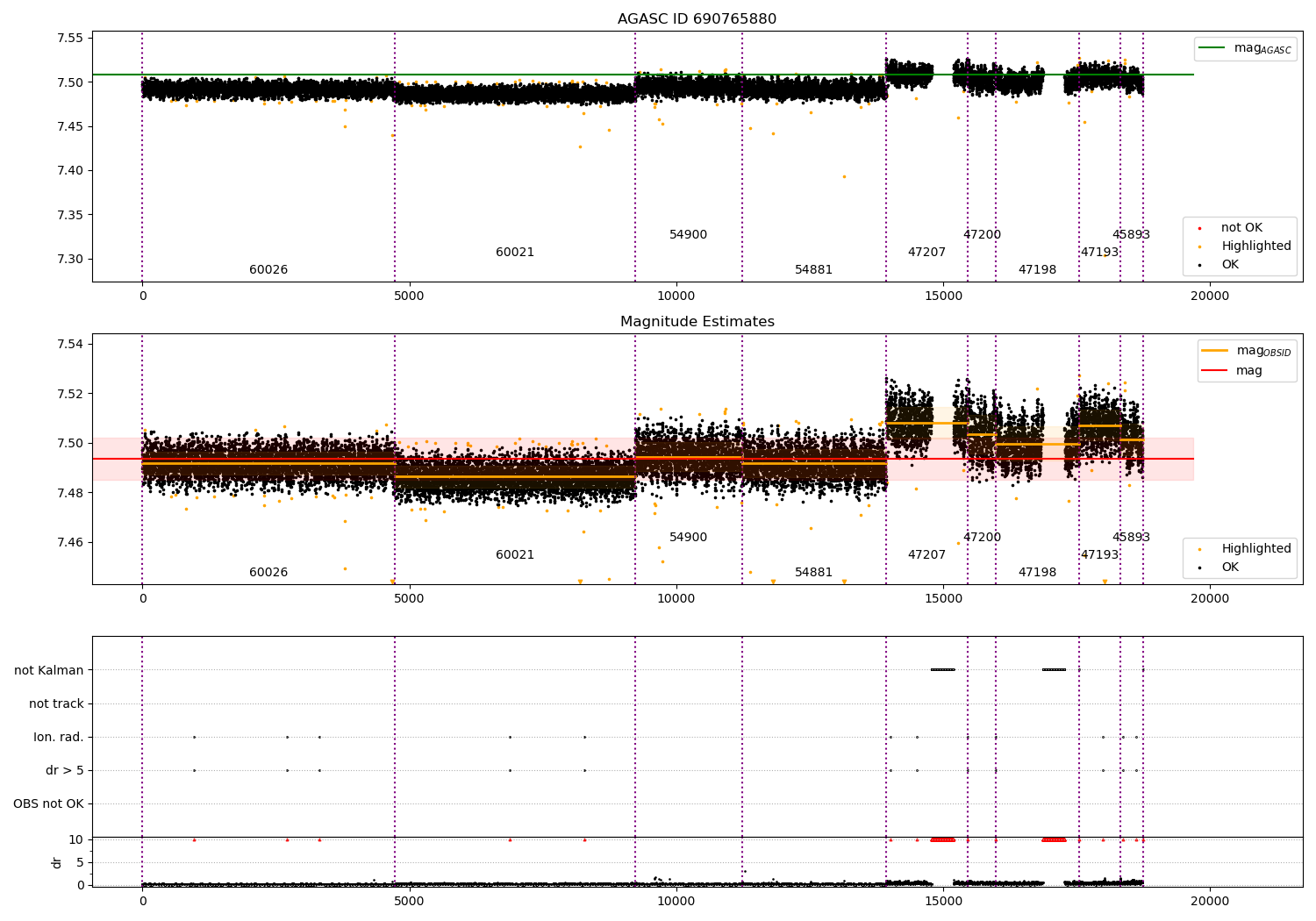Click OBSID label 60021 in Magnitude Estimates plot
This screenshot has height=921, width=1316.
(515, 555)
